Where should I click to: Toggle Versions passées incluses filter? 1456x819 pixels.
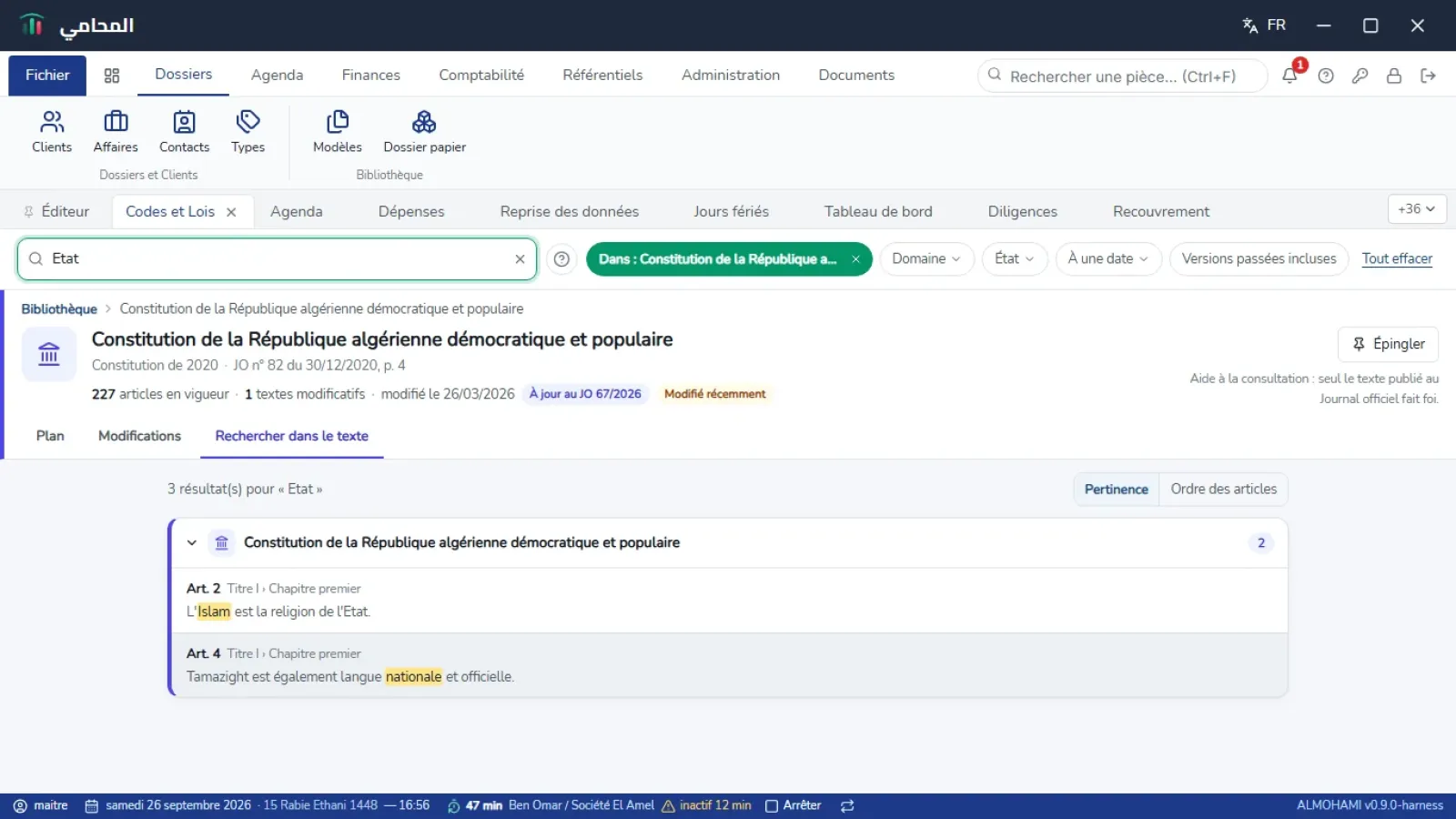pyautogui.click(x=1259, y=259)
